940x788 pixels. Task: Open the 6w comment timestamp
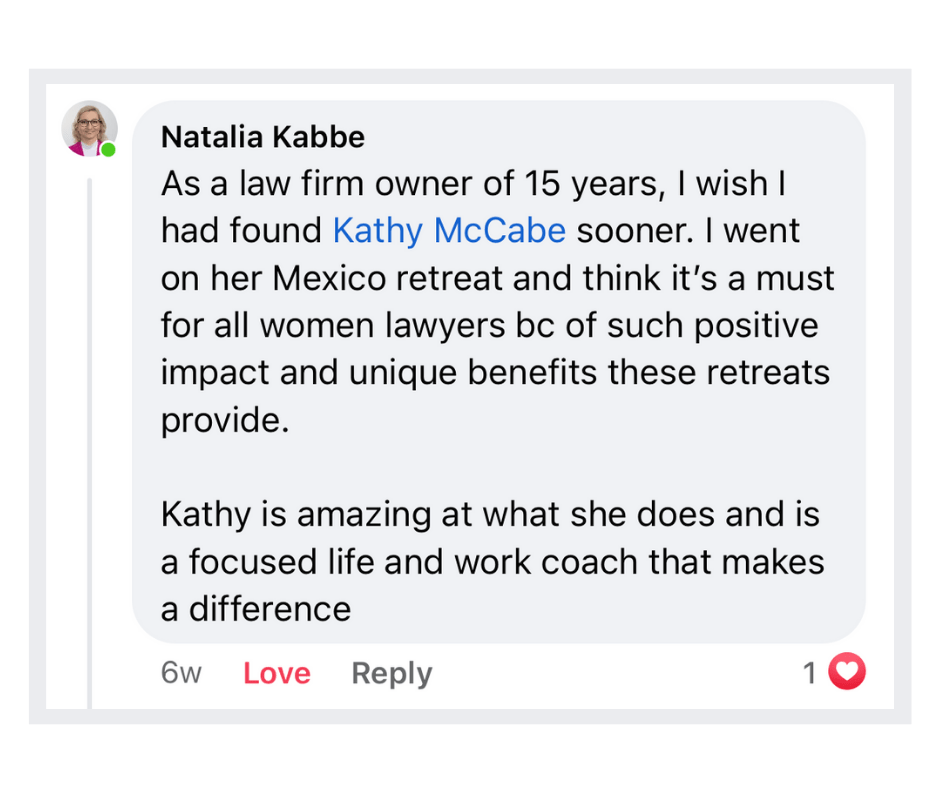point(180,673)
